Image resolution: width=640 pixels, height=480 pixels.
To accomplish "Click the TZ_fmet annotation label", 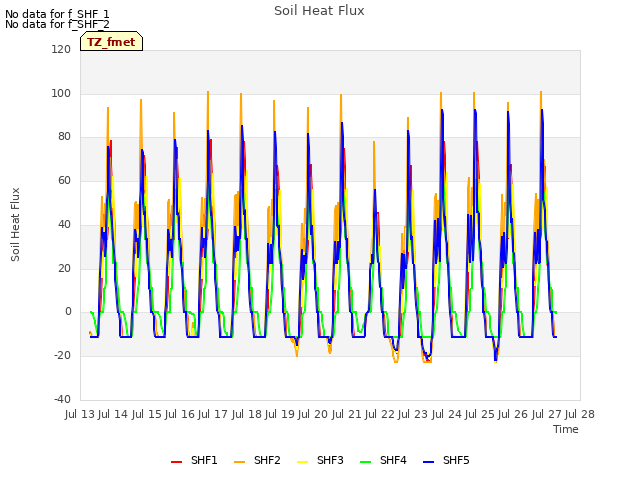I will point(111,42).
